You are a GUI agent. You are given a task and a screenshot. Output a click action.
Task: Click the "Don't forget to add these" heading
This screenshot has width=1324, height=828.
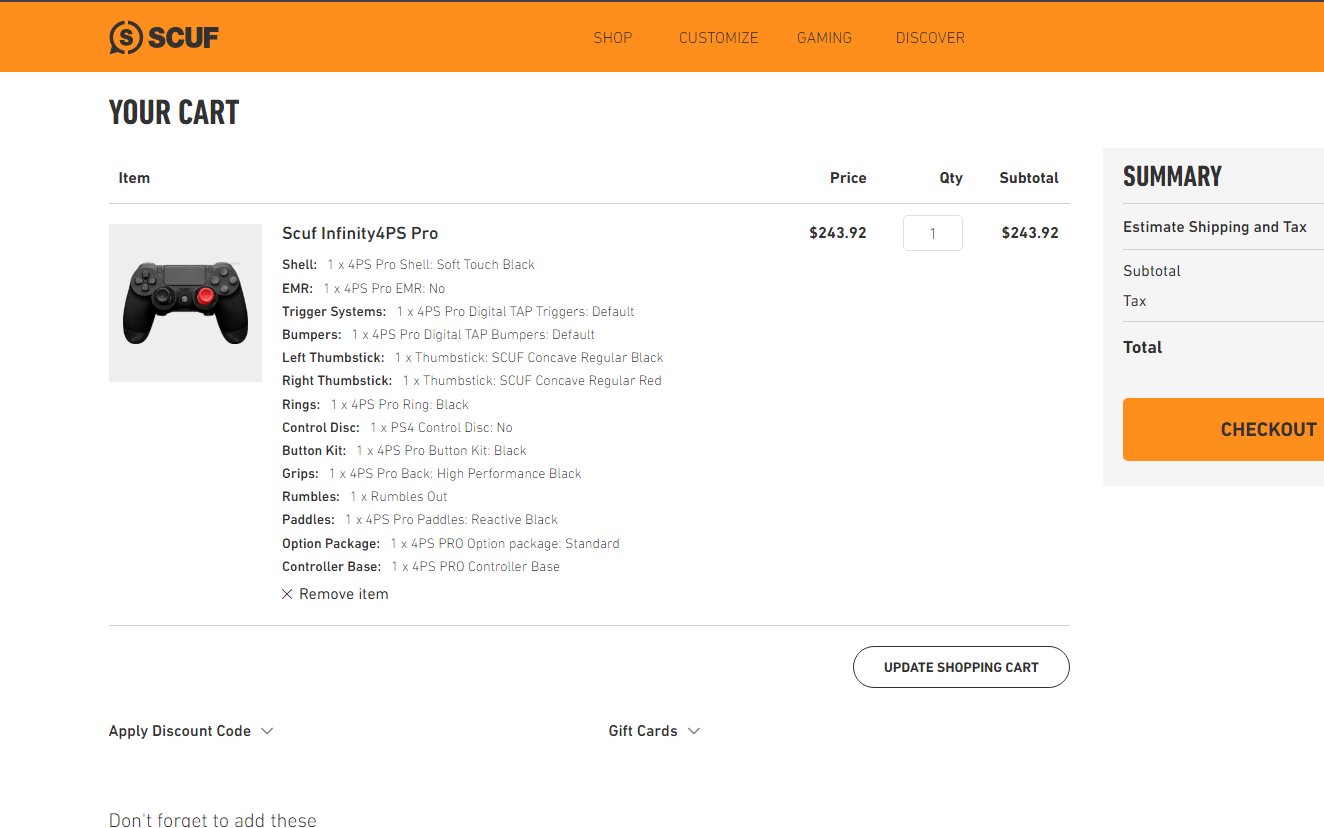click(213, 820)
